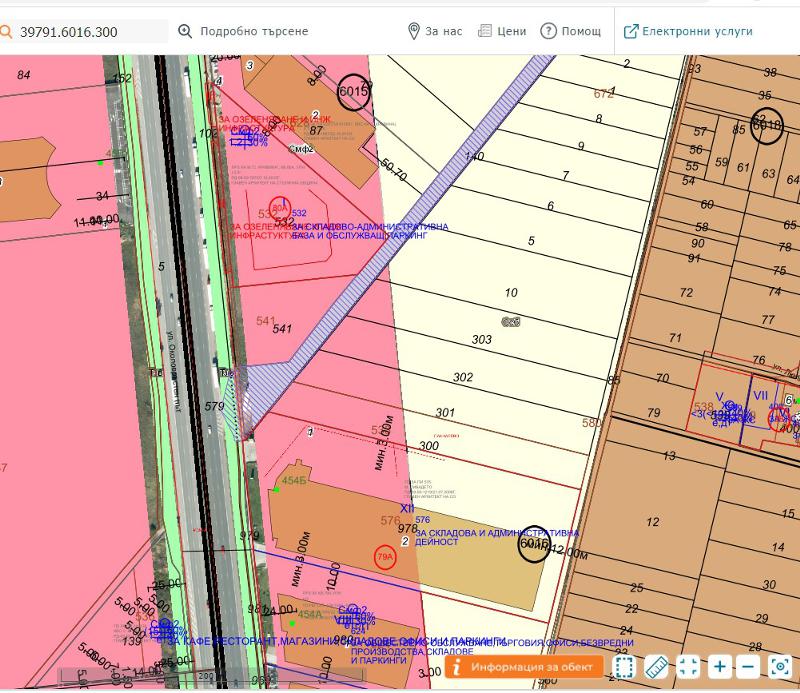Zoom in with the plus button

pos(719,667)
